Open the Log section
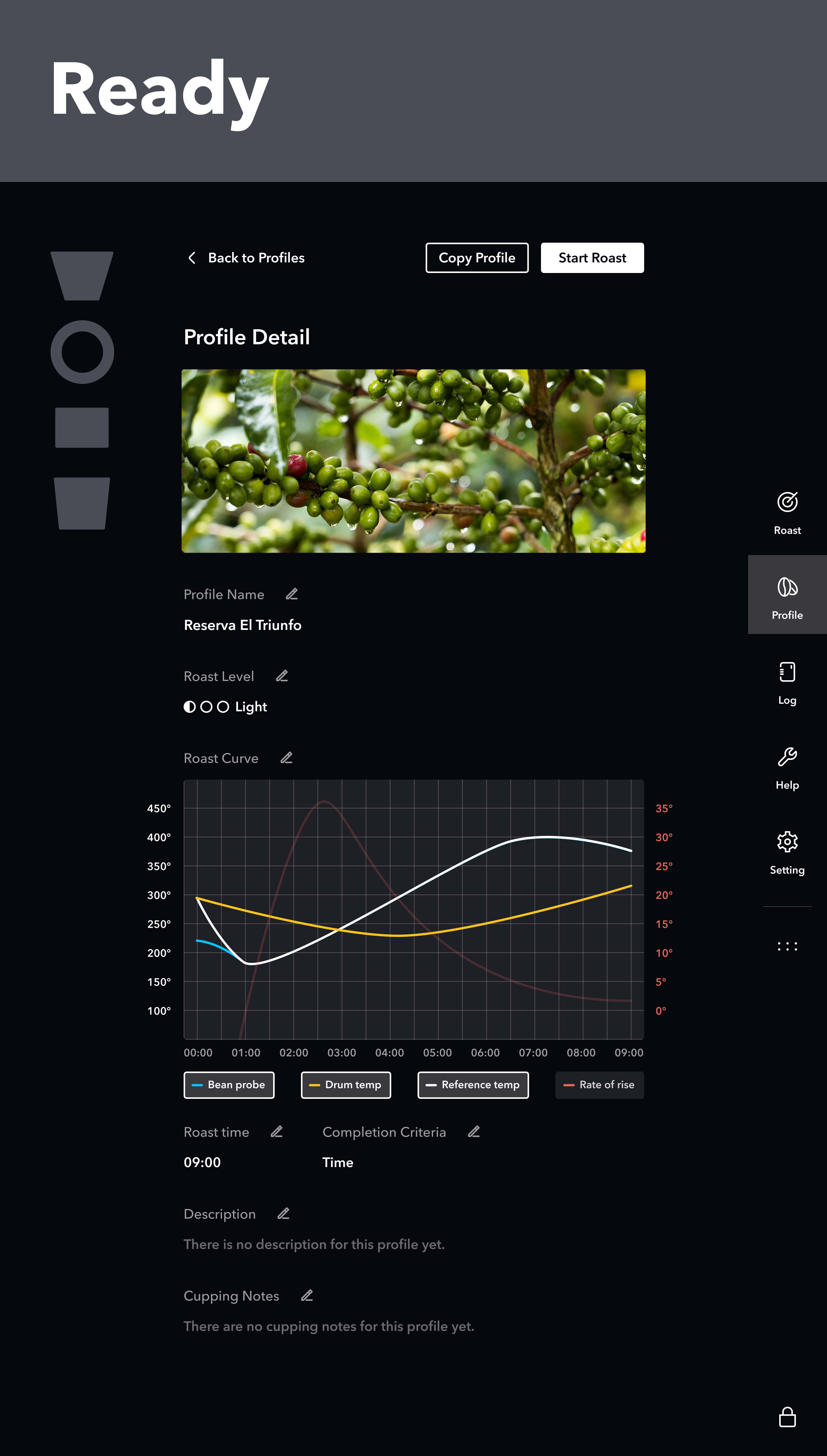Screen dimensions: 827x1456 click(x=787, y=684)
